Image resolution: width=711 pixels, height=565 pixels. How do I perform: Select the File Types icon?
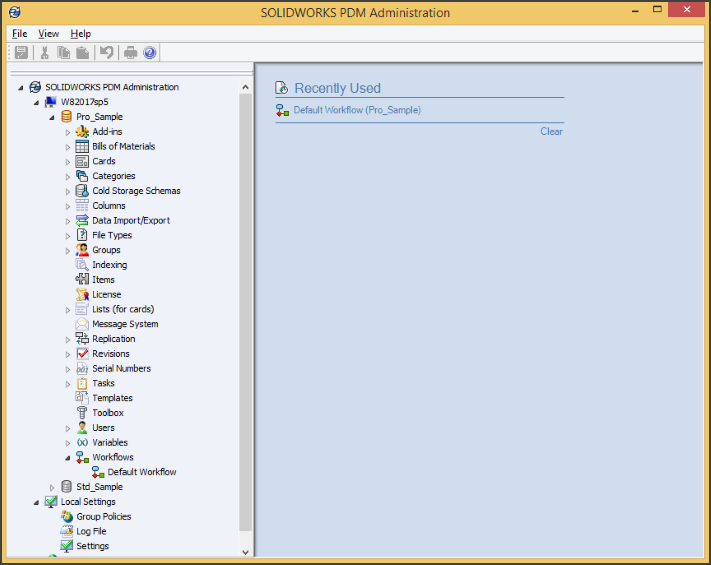coord(82,235)
